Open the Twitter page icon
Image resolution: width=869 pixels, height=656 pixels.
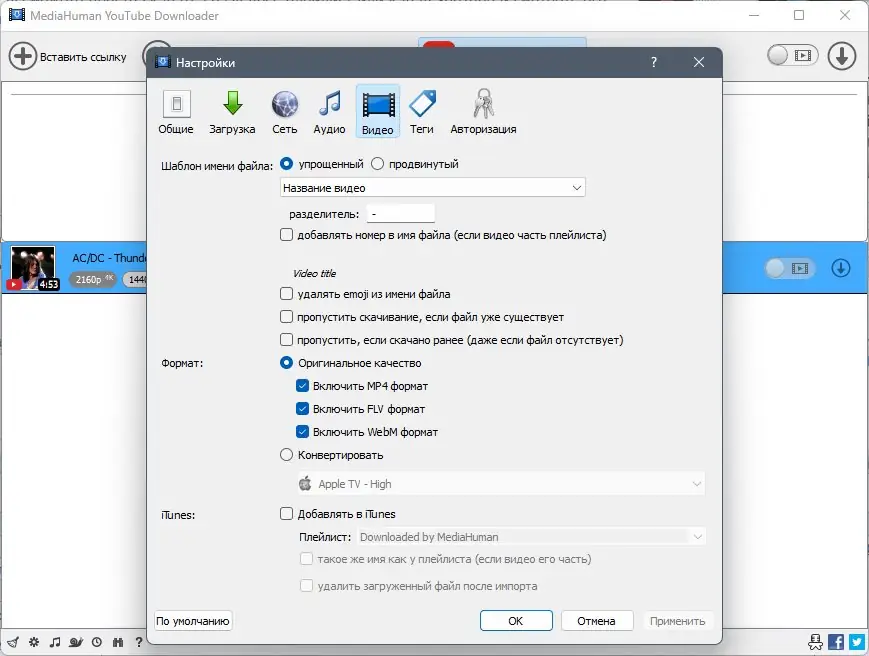[856, 642]
